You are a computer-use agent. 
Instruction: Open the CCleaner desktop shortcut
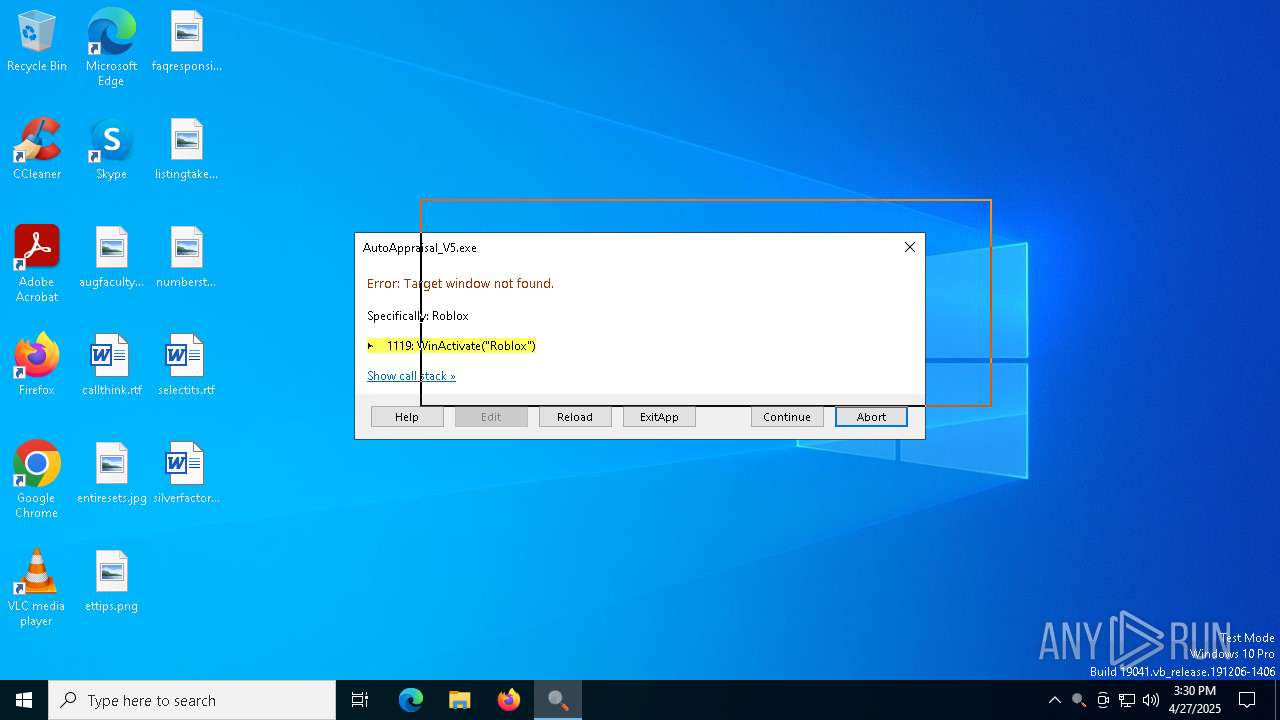[x=37, y=150]
